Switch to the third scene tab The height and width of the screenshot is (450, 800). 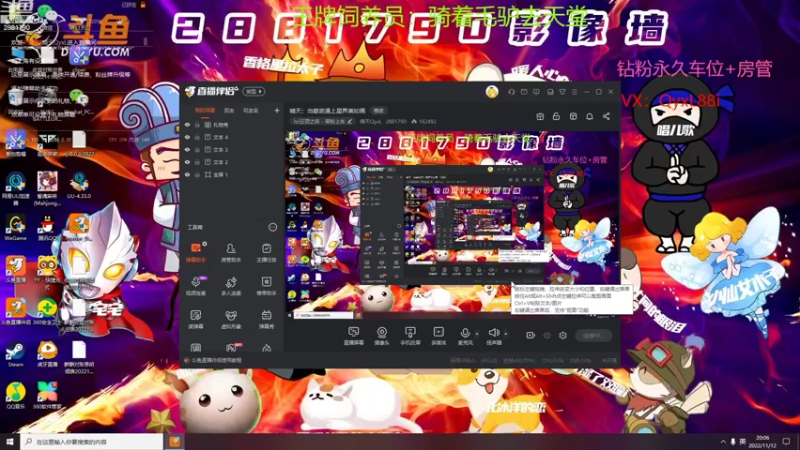coord(250,110)
